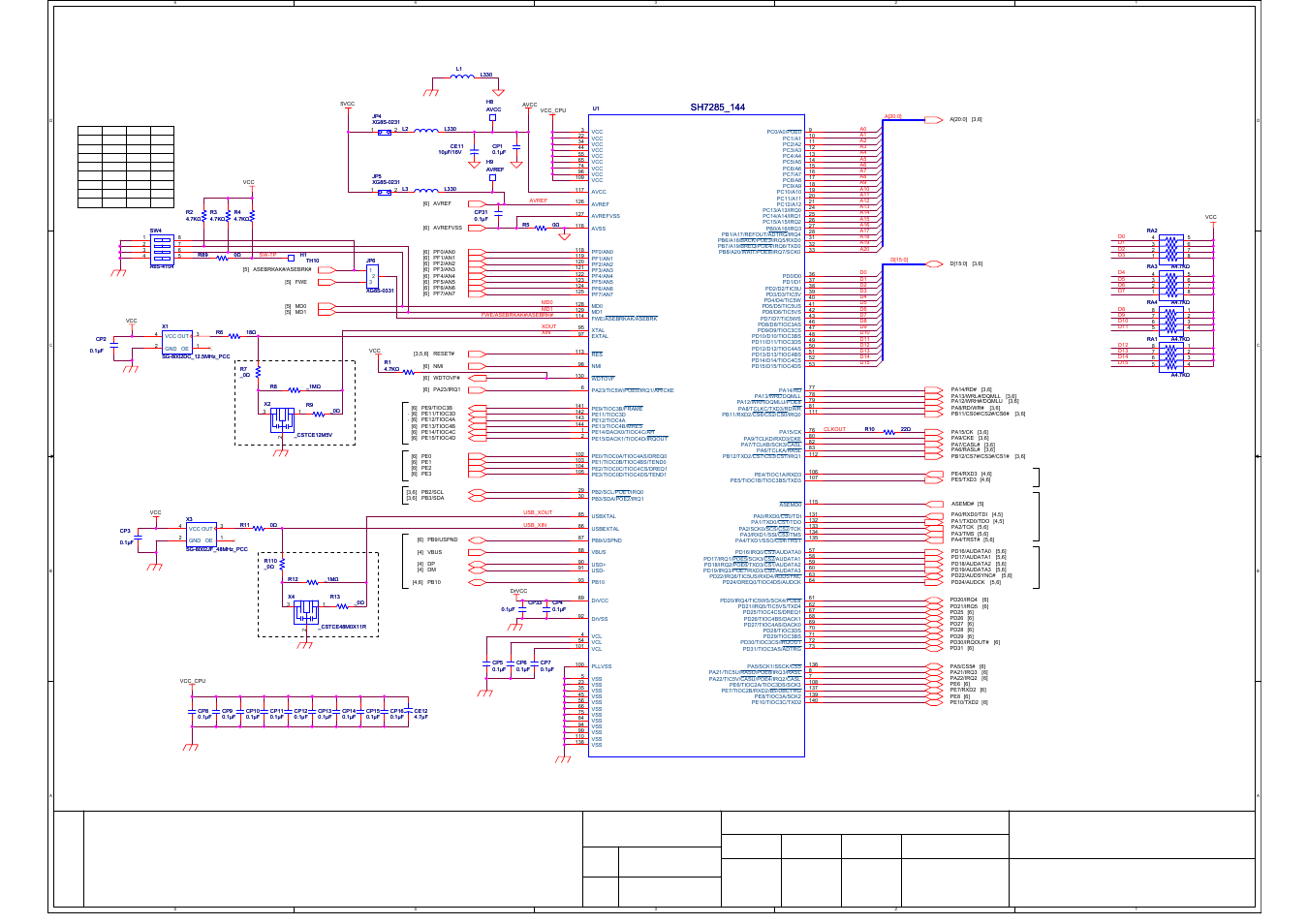Click the X2 ceramic resonator symbol
Screen dimensions: 1308x924
tap(282, 418)
